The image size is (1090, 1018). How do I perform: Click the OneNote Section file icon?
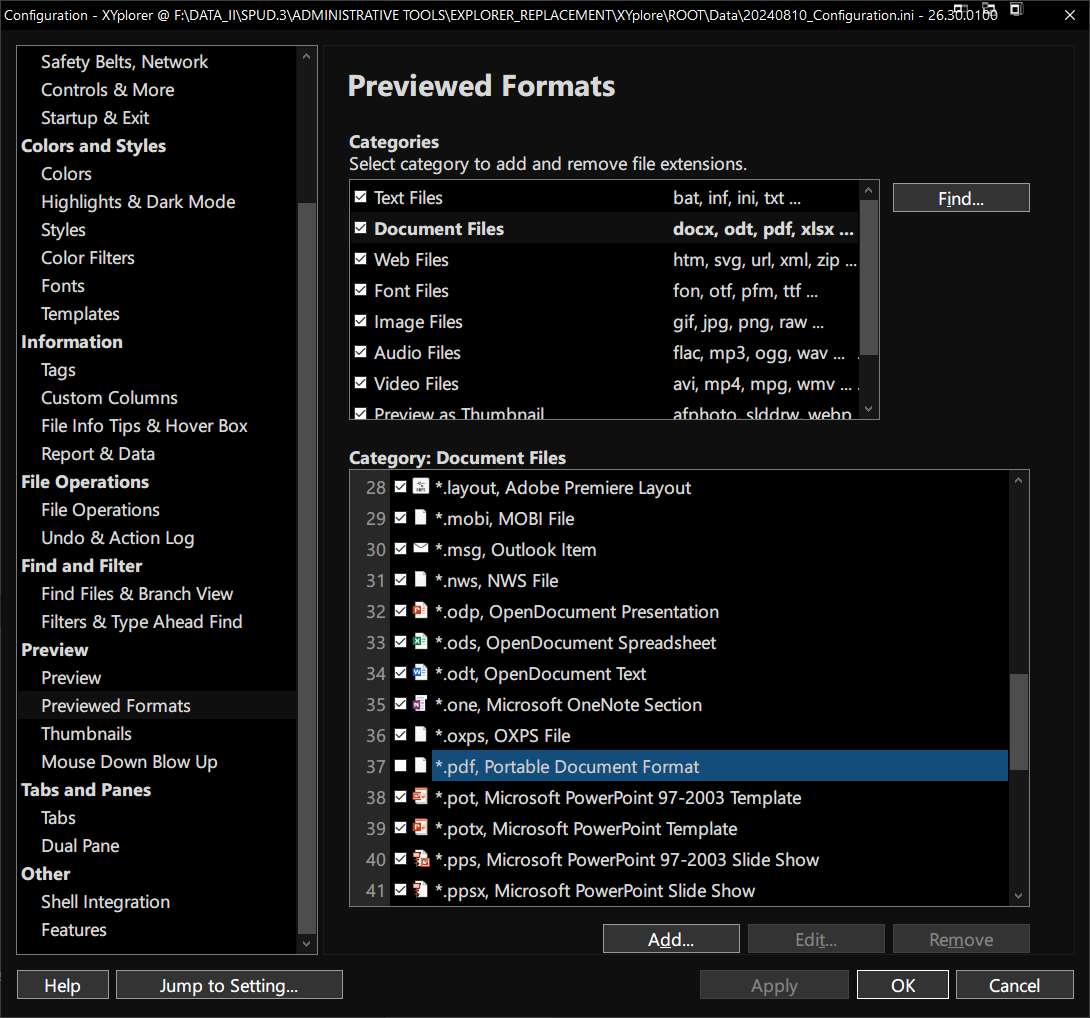click(421, 704)
